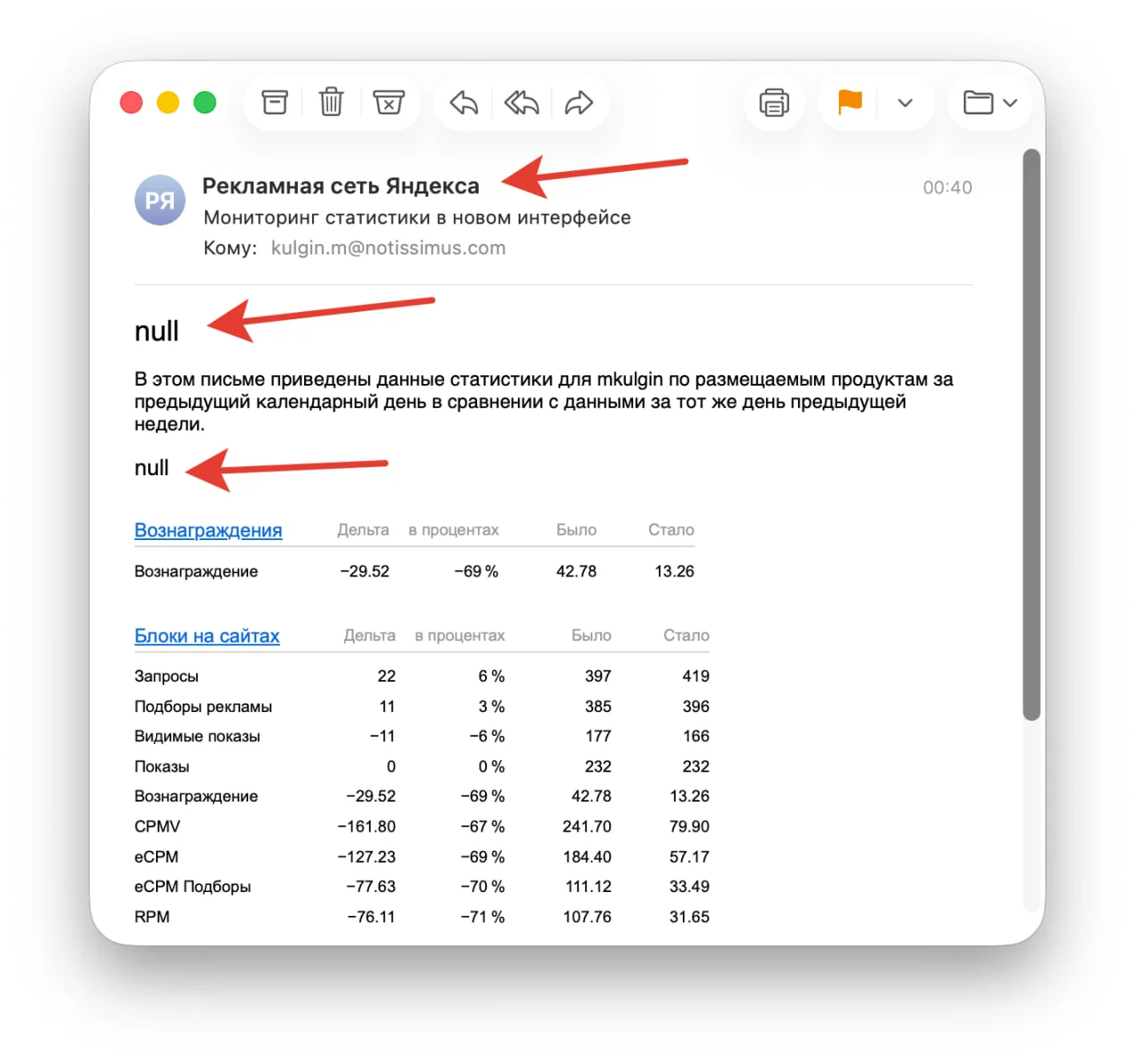
Task: Print the message
Action: 774,103
